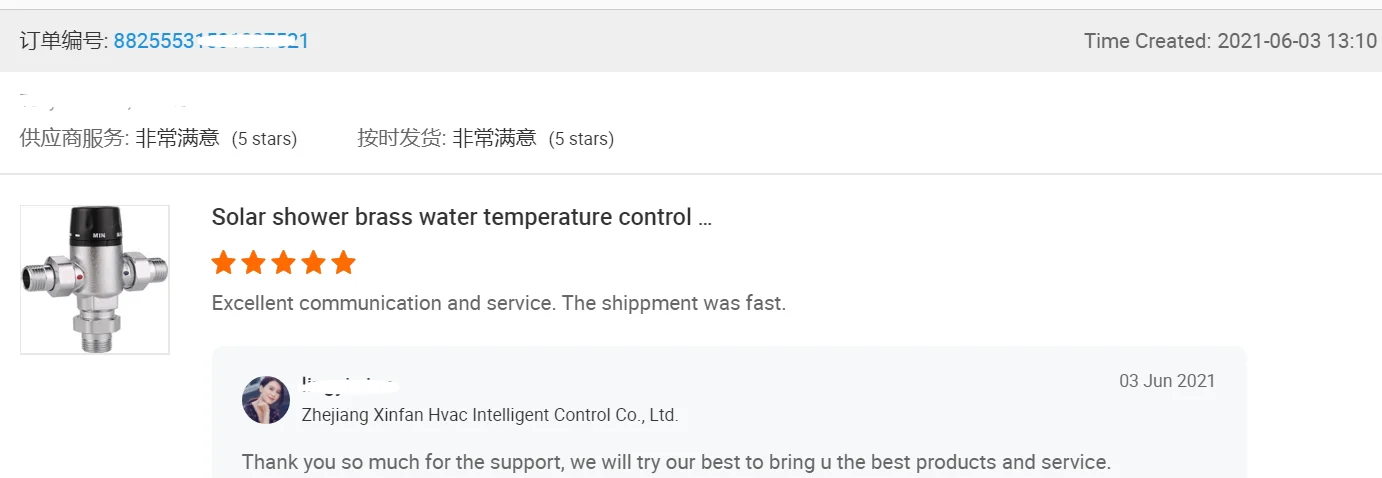
Task: Open the Solar shower brass water product title
Action: [451, 217]
